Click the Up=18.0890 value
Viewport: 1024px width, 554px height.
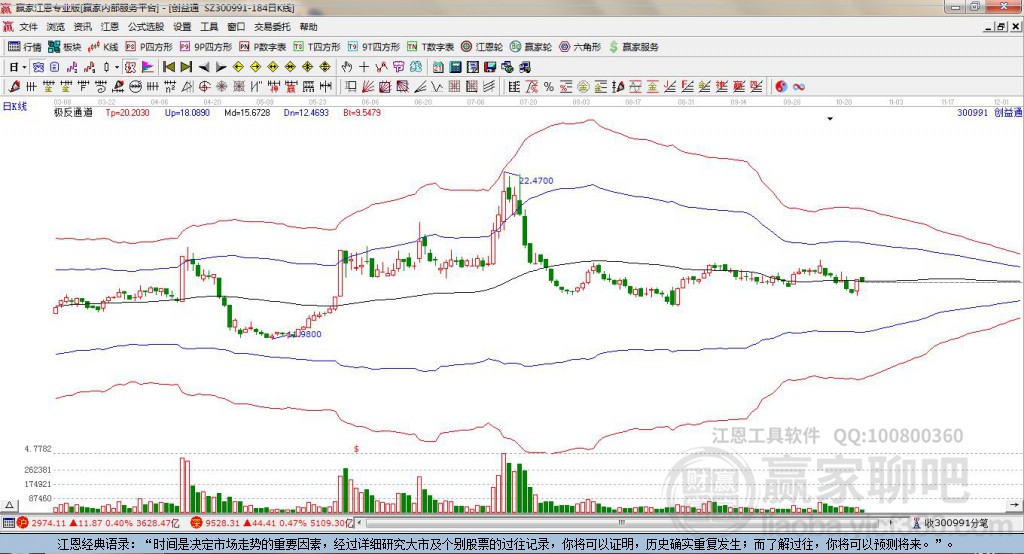(x=187, y=113)
